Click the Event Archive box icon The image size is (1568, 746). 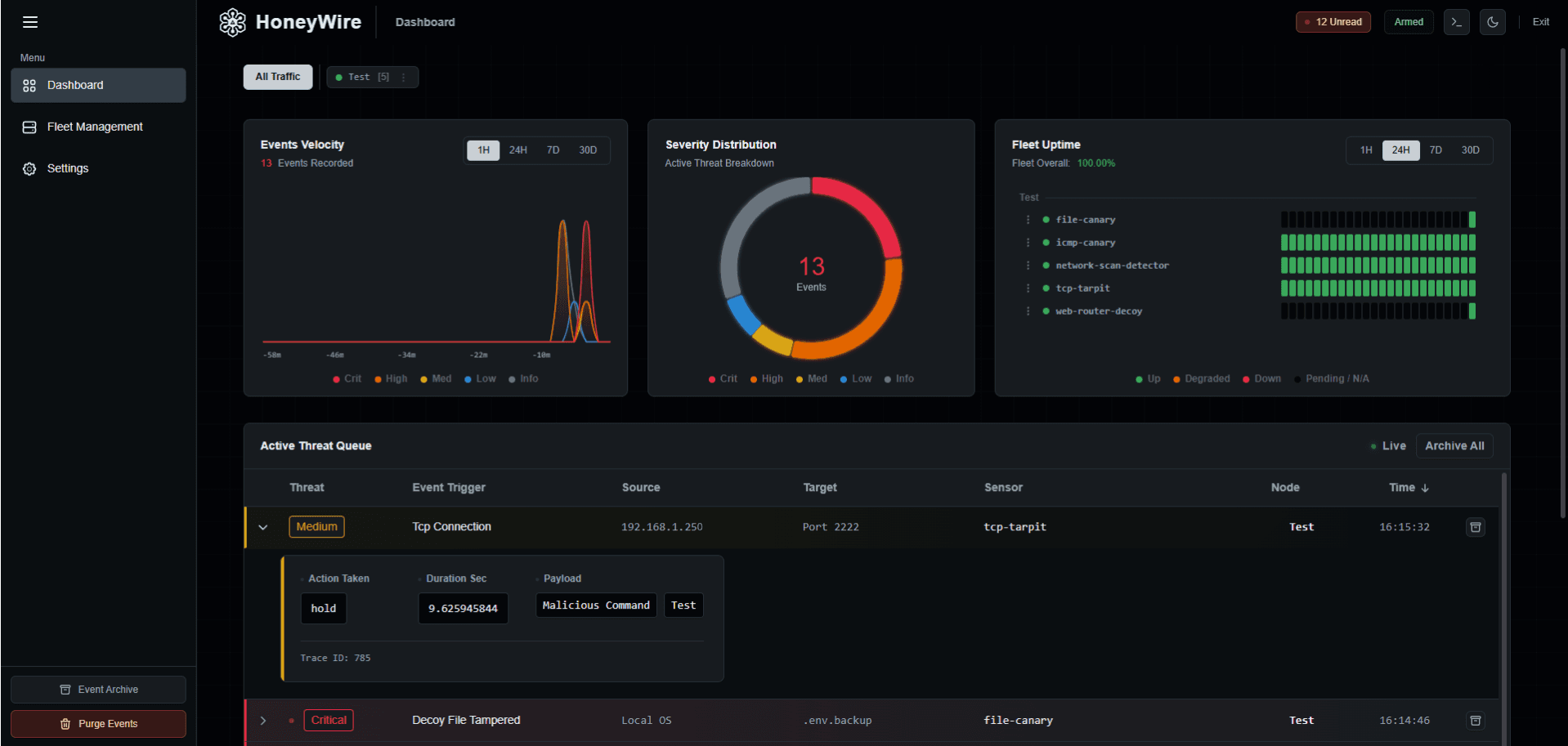pyautogui.click(x=65, y=690)
